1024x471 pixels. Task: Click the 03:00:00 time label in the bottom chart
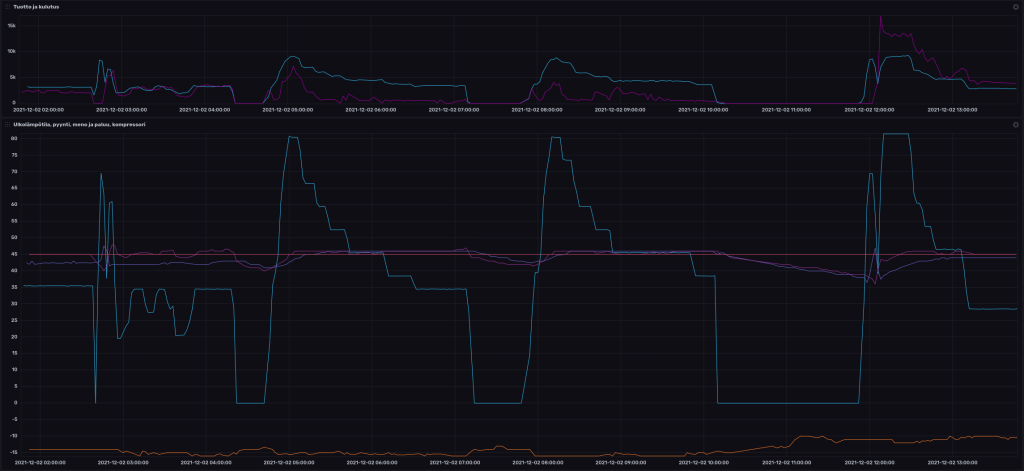coord(122,463)
